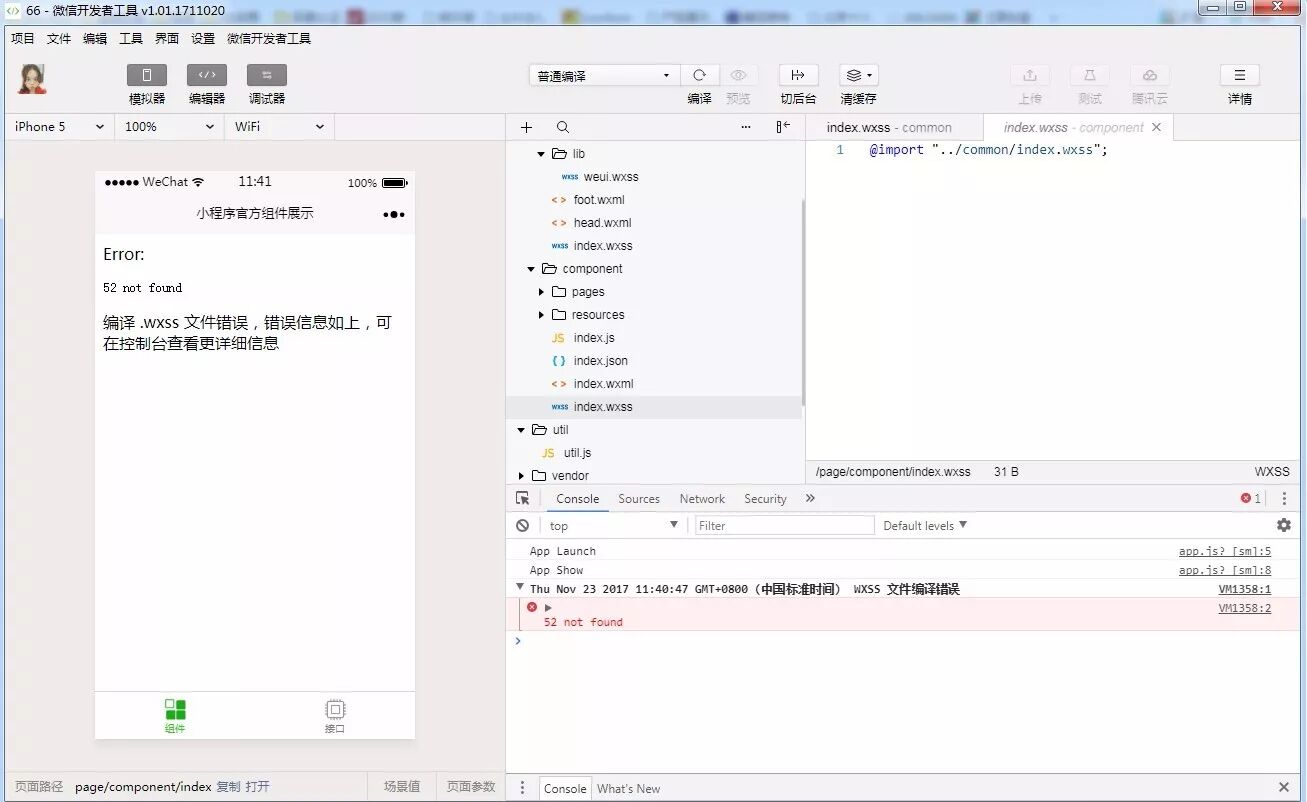Open foot.wxml file
Screen dimensions: 1307x802
pos(599,200)
